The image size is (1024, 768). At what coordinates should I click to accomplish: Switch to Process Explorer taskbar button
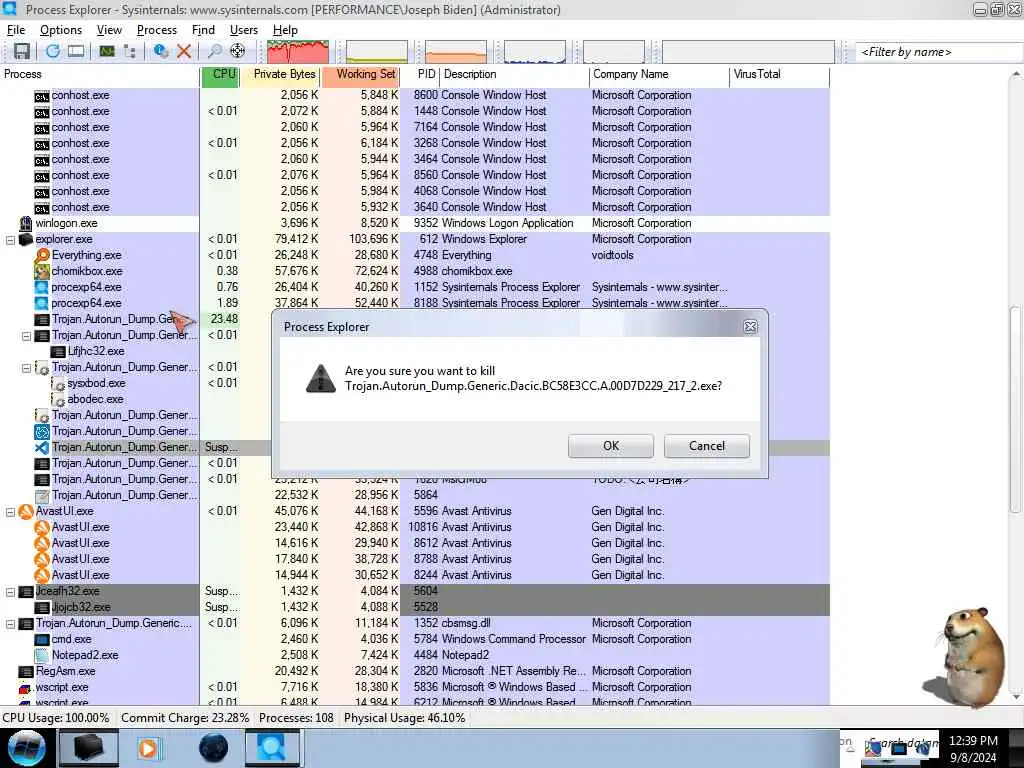pyautogui.click(x=272, y=748)
